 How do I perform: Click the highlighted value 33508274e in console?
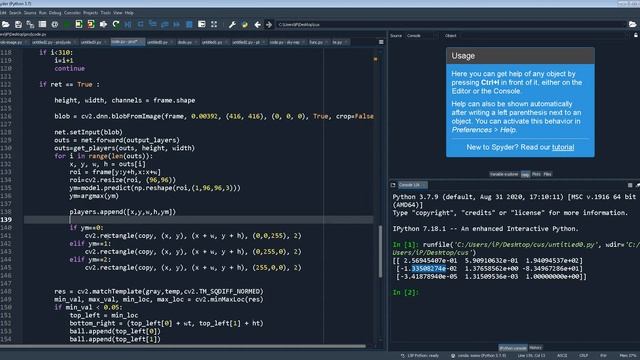429,269
